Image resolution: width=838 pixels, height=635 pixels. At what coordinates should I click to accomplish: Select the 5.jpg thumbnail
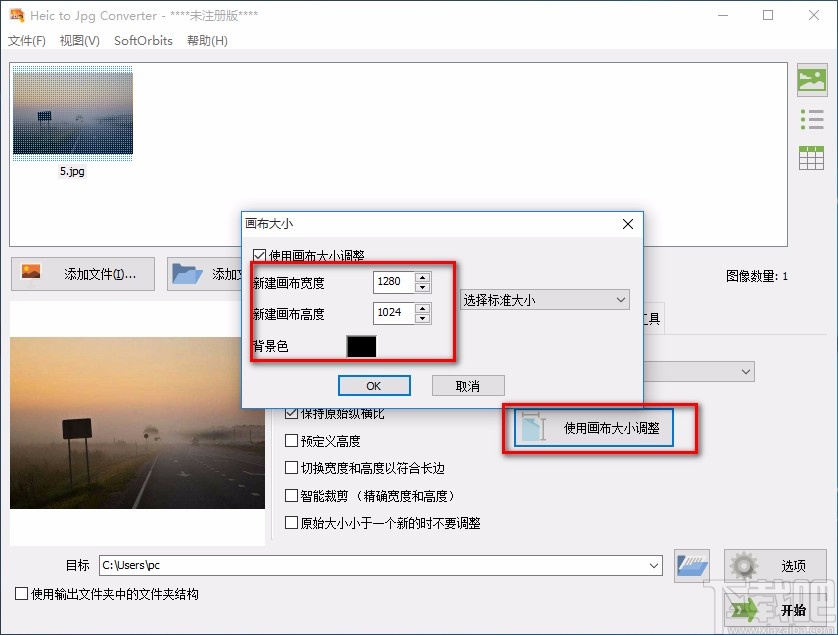(x=72, y=112)
